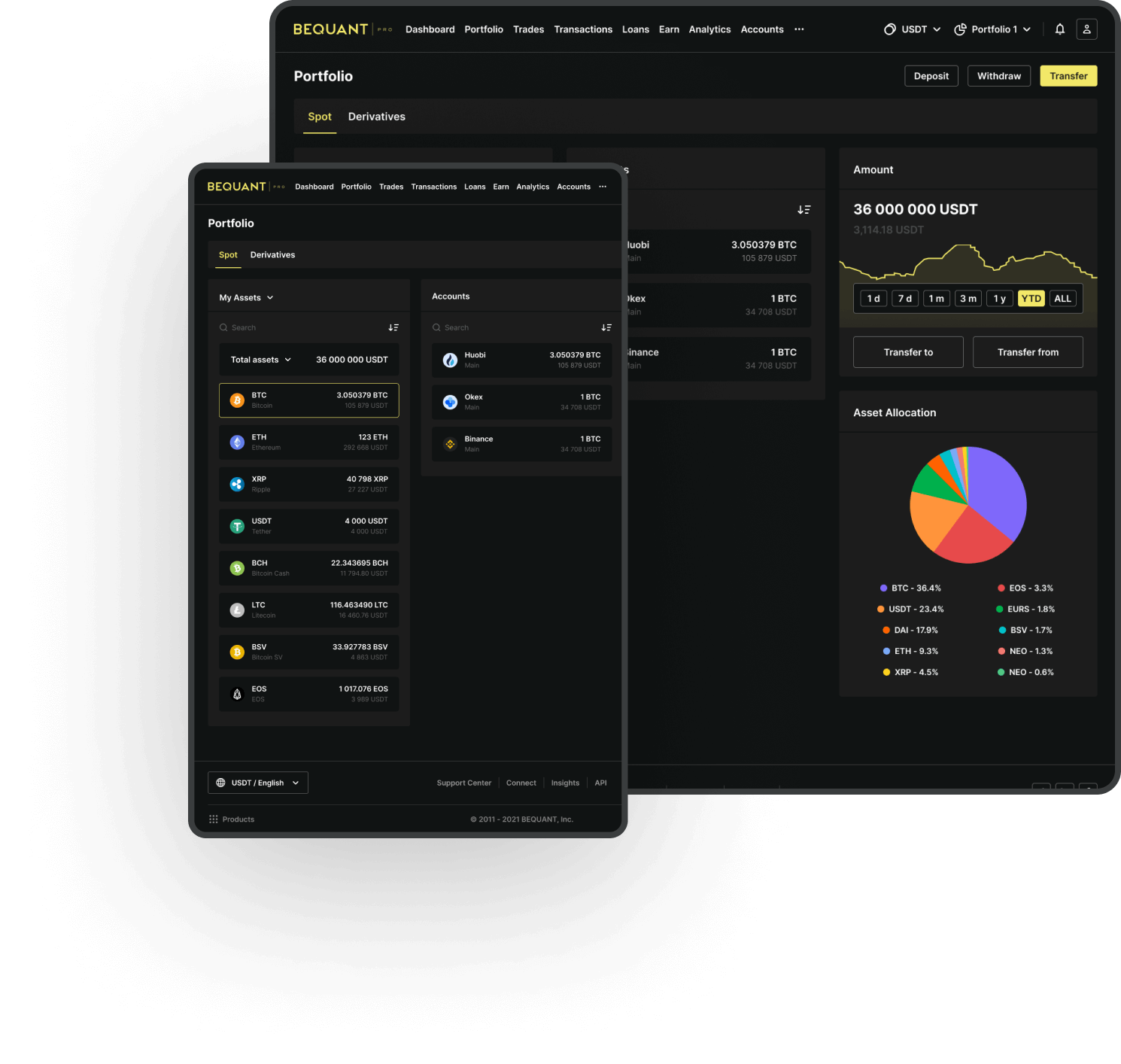1121x1064 pixels.
Task: Click the Withdraw button
Action: [999, 76]
